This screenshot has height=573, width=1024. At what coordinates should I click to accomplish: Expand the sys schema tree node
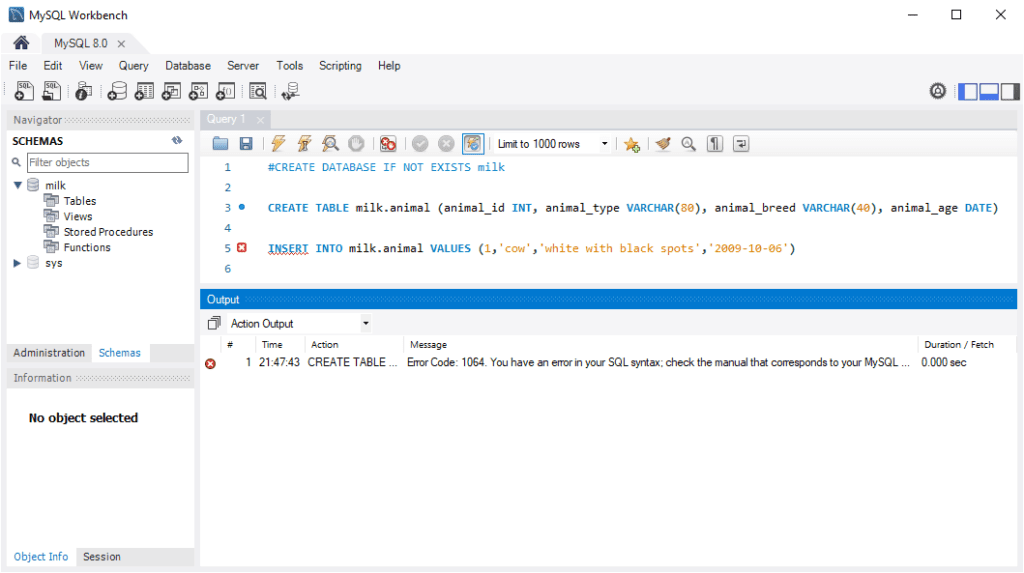[17, 263]
